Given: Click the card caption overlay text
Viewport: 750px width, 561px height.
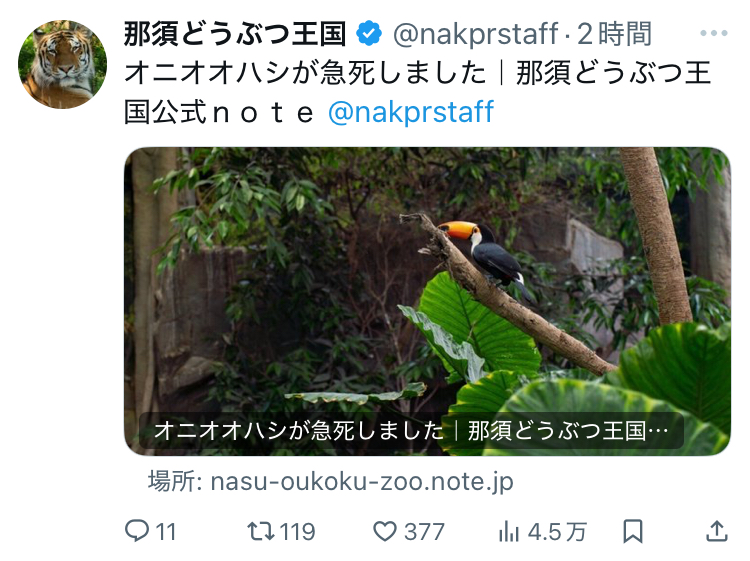Looking at the screenshot, I should (x=410, y=432).
